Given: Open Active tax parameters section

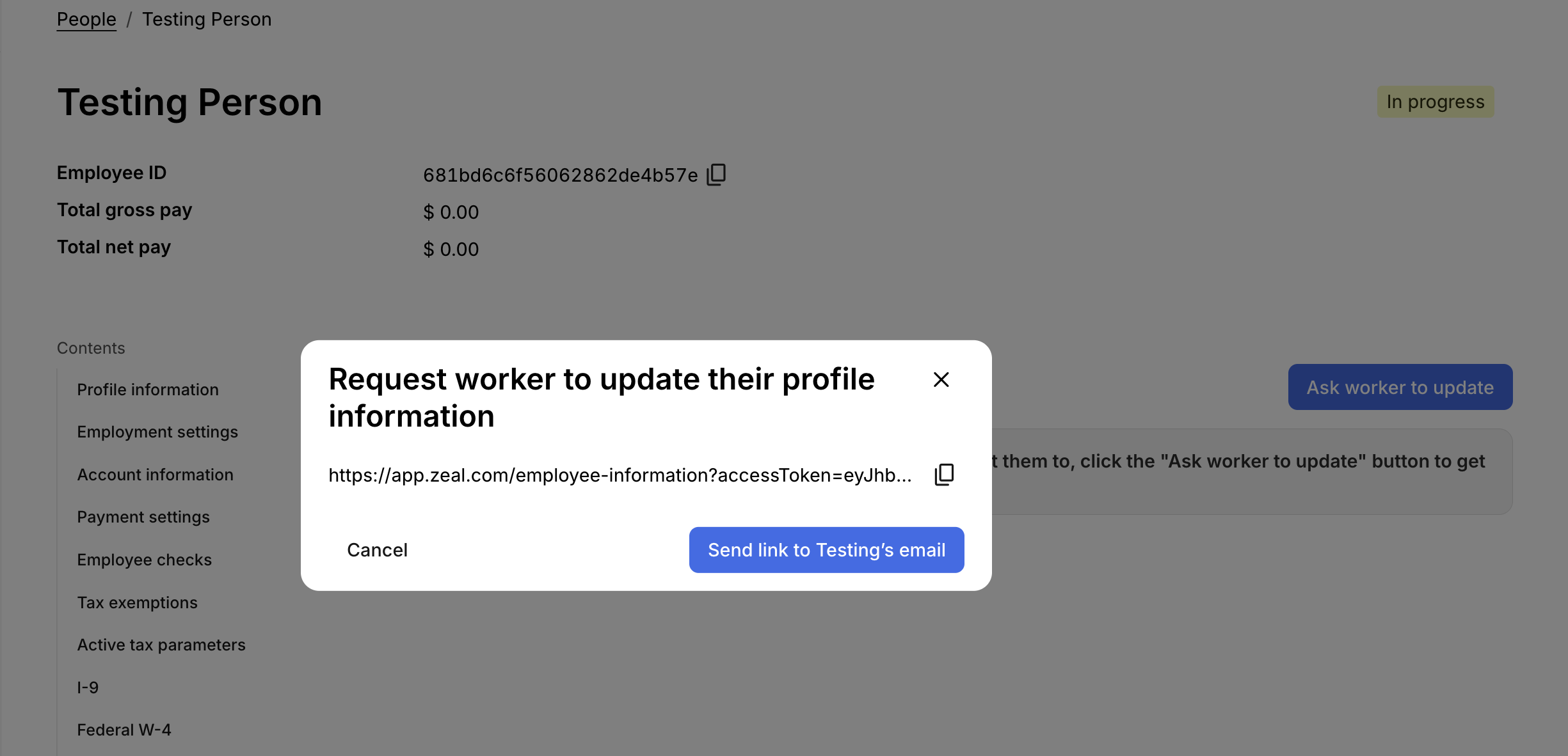Looking at the screenshot, I should pos(161,645).
